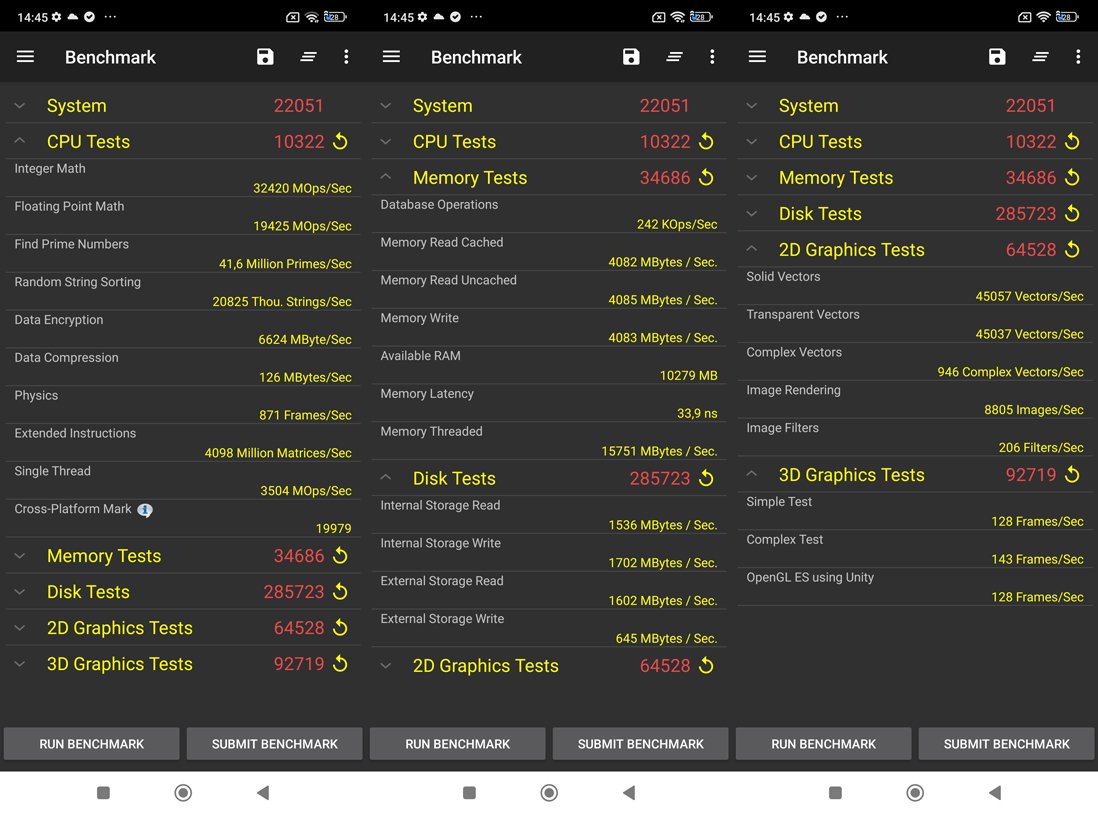The height and width of the screenshot is (814, 1098).
Task: Click save disk icon in right screen
Action: tap(997, 57)
